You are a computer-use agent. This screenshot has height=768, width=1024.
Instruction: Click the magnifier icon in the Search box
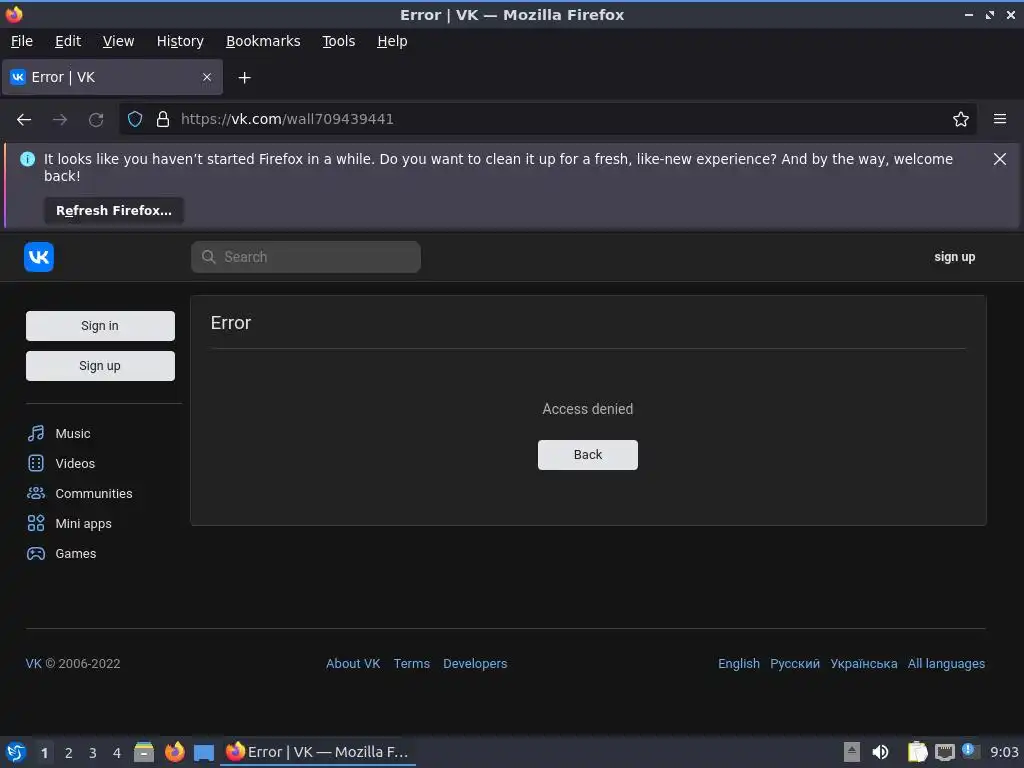(208, 257)
